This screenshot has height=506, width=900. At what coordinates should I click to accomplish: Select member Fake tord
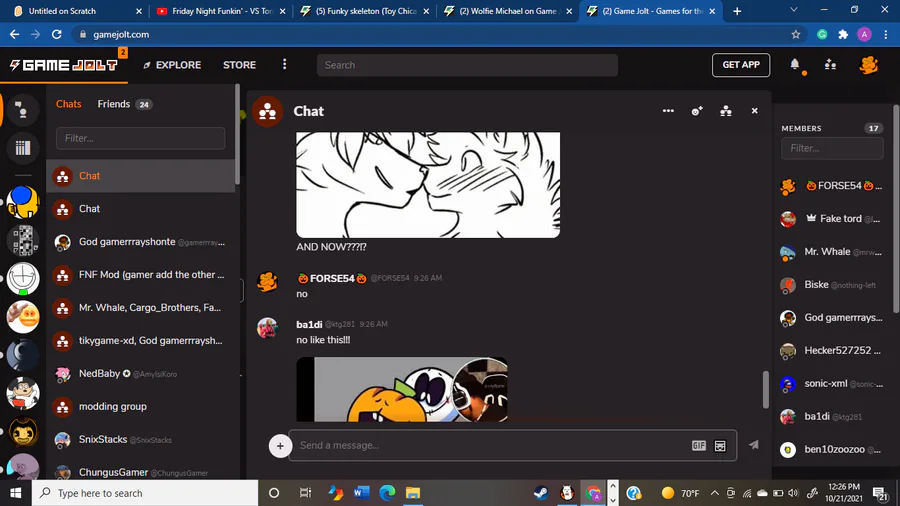[x=831, y=219]
